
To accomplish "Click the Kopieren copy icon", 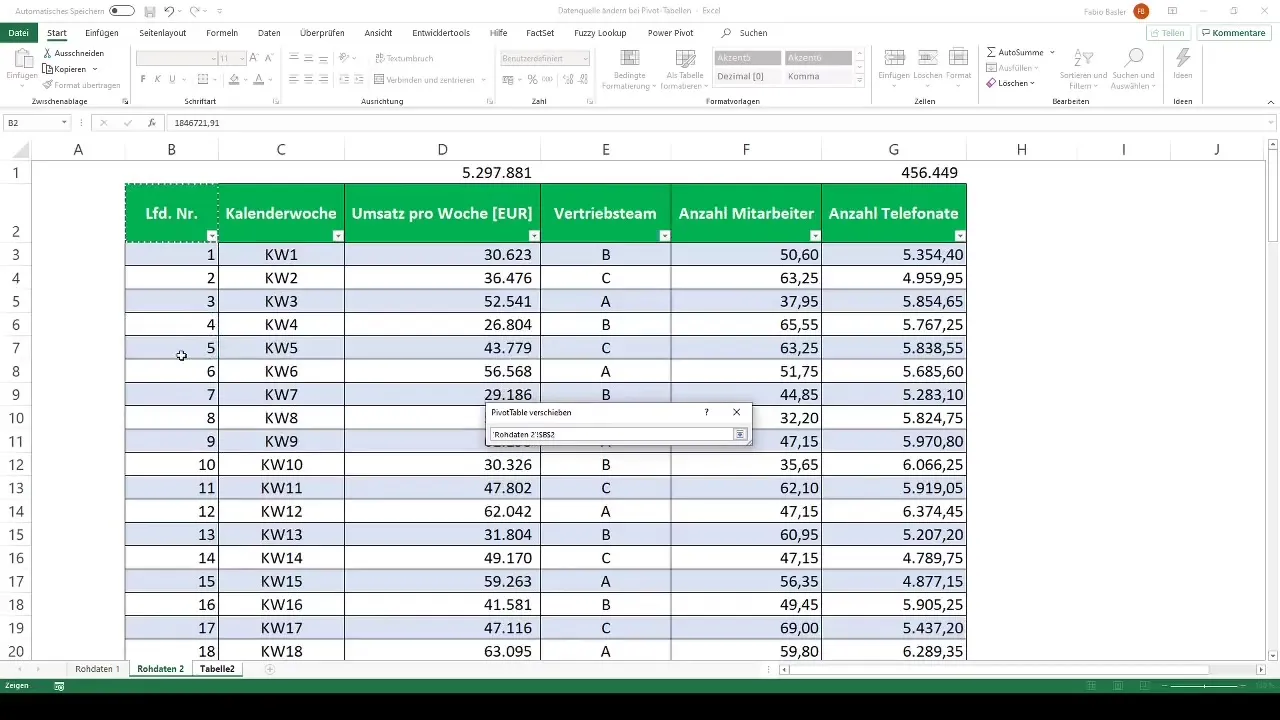I will [x=48, y=69].
